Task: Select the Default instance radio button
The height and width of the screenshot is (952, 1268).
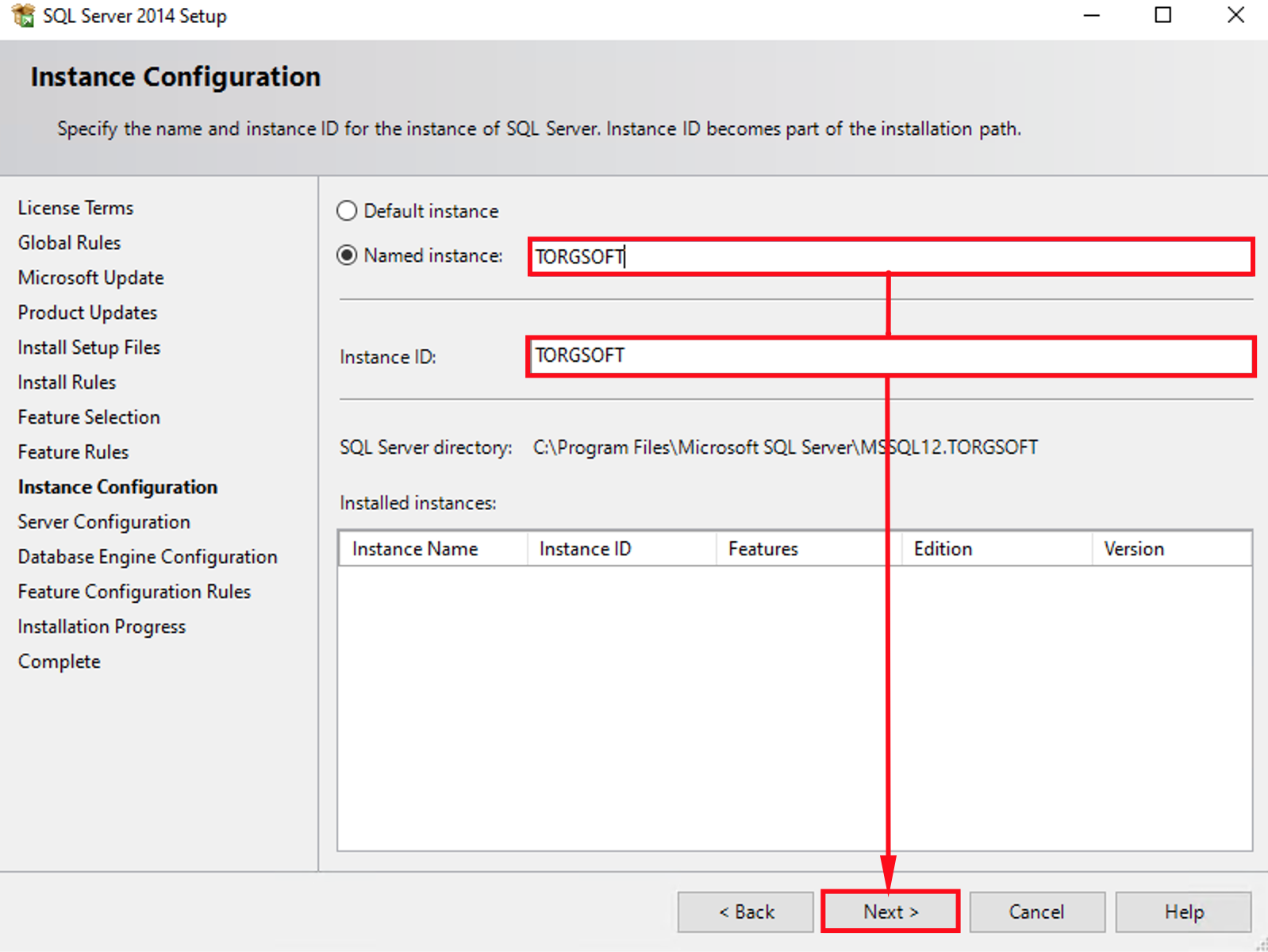Action: coord(347,211)
